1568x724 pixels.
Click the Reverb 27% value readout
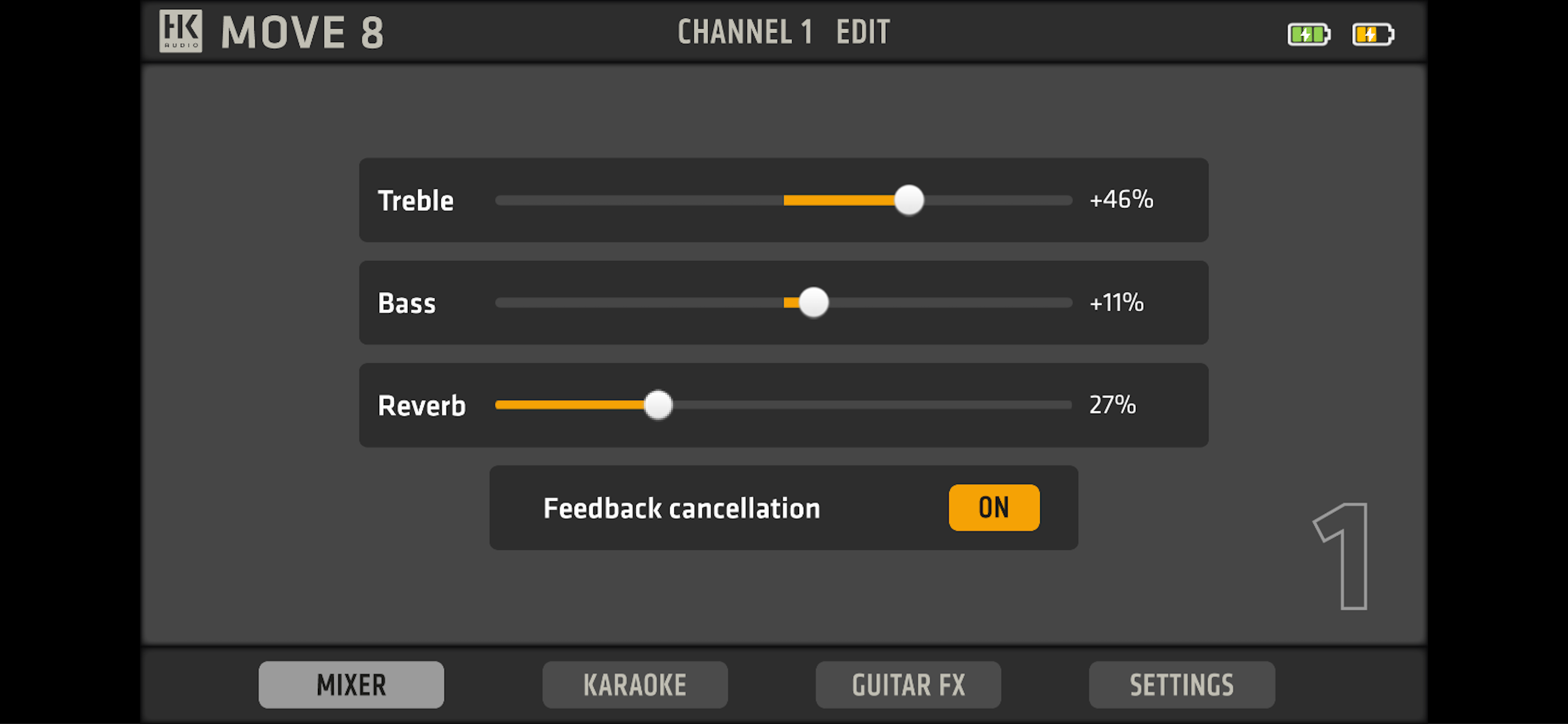(1112, 405)
